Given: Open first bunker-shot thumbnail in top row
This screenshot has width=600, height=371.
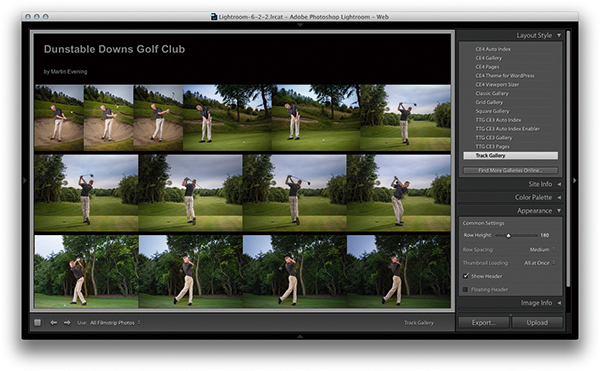Looking at the screenshot, I should tap(59, 118).
